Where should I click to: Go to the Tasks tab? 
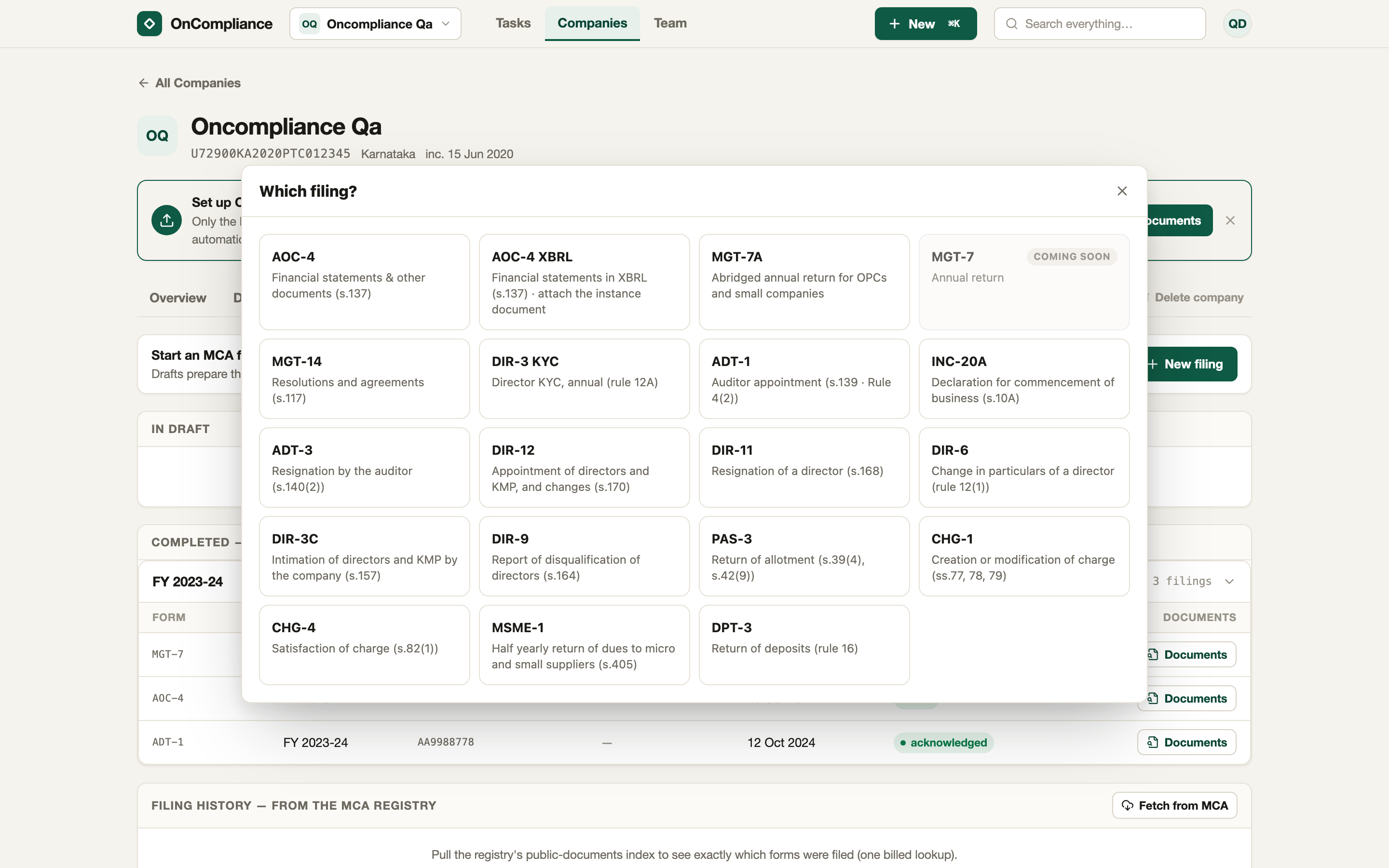(513, 23)
